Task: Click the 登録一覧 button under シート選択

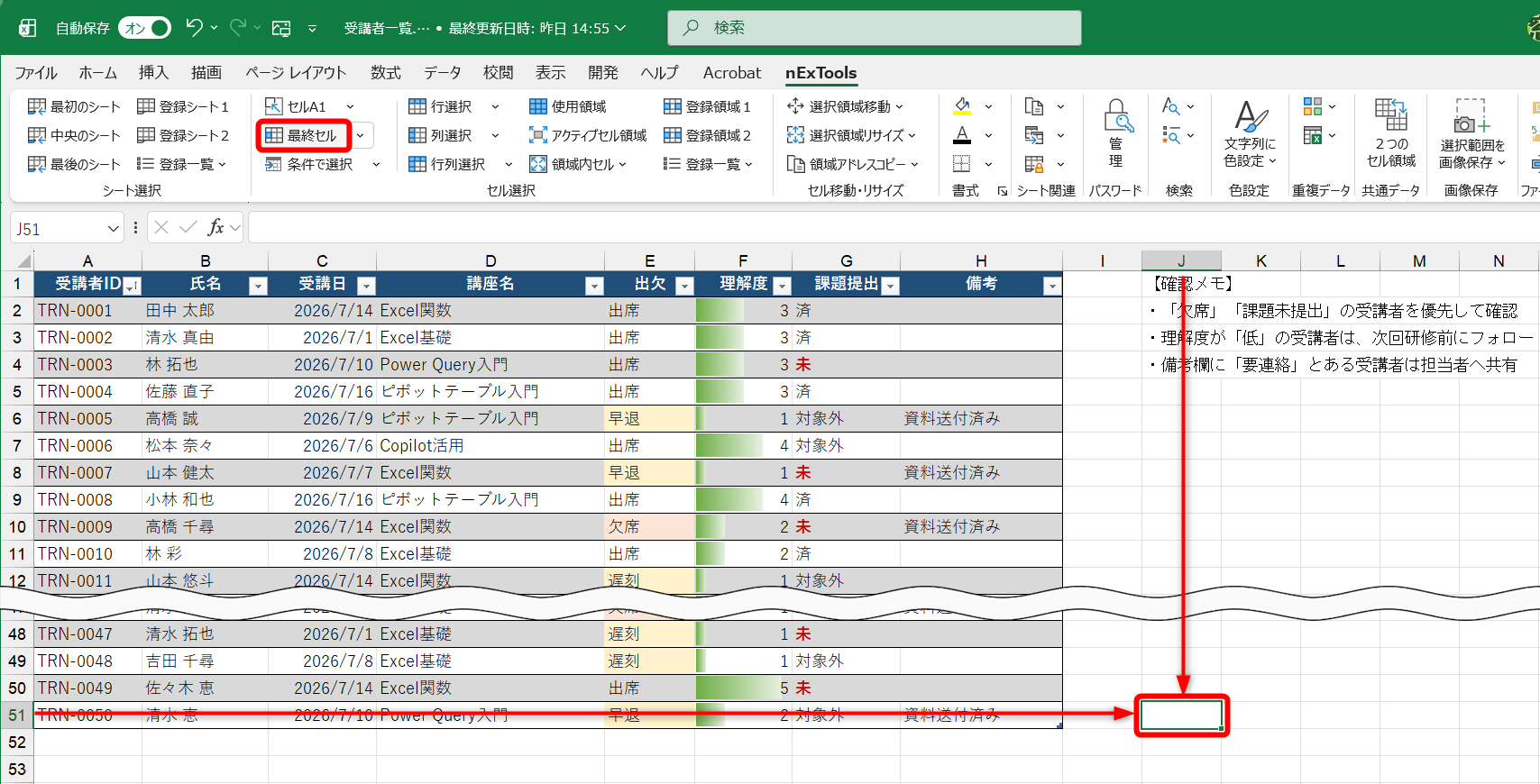Action: [181, 164]
